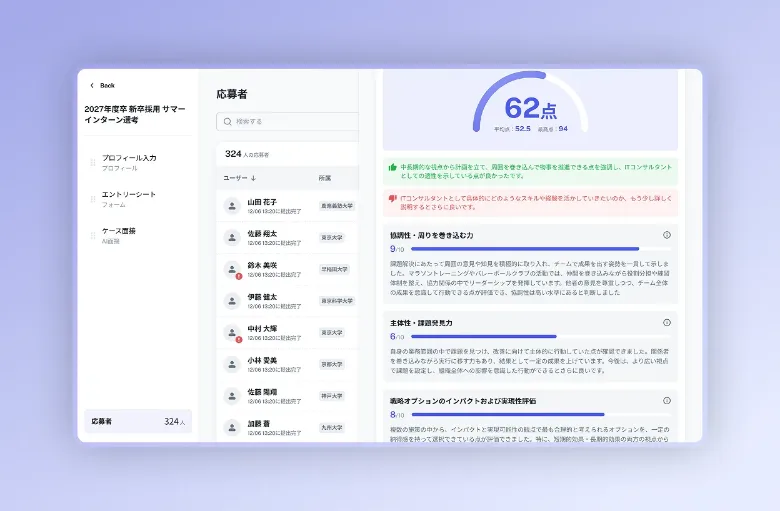Click the highest score 94 value
The height and width of the screenshot is (511, 780).
pos(563,128)
